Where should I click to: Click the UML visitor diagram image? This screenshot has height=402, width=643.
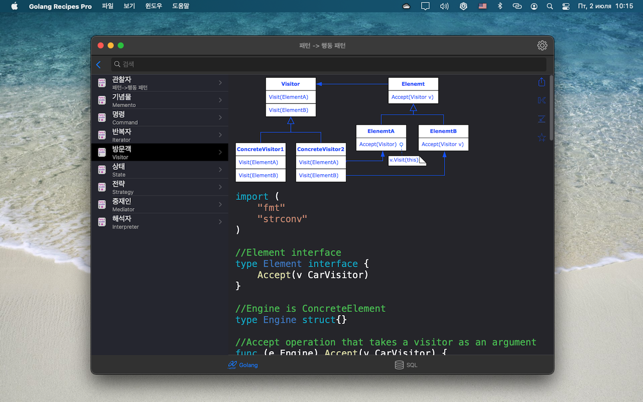(x=352, y=130)
